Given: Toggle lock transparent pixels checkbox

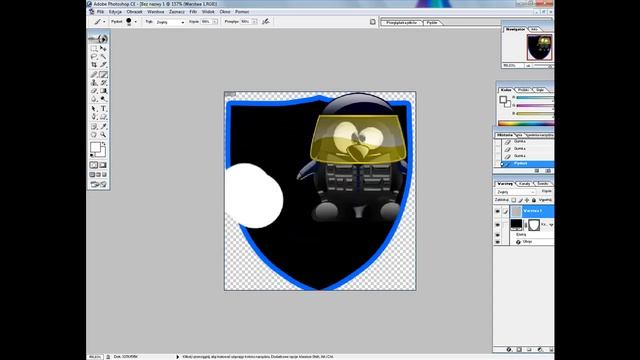Looking at the screenshot, I should (x=513, y=200).
